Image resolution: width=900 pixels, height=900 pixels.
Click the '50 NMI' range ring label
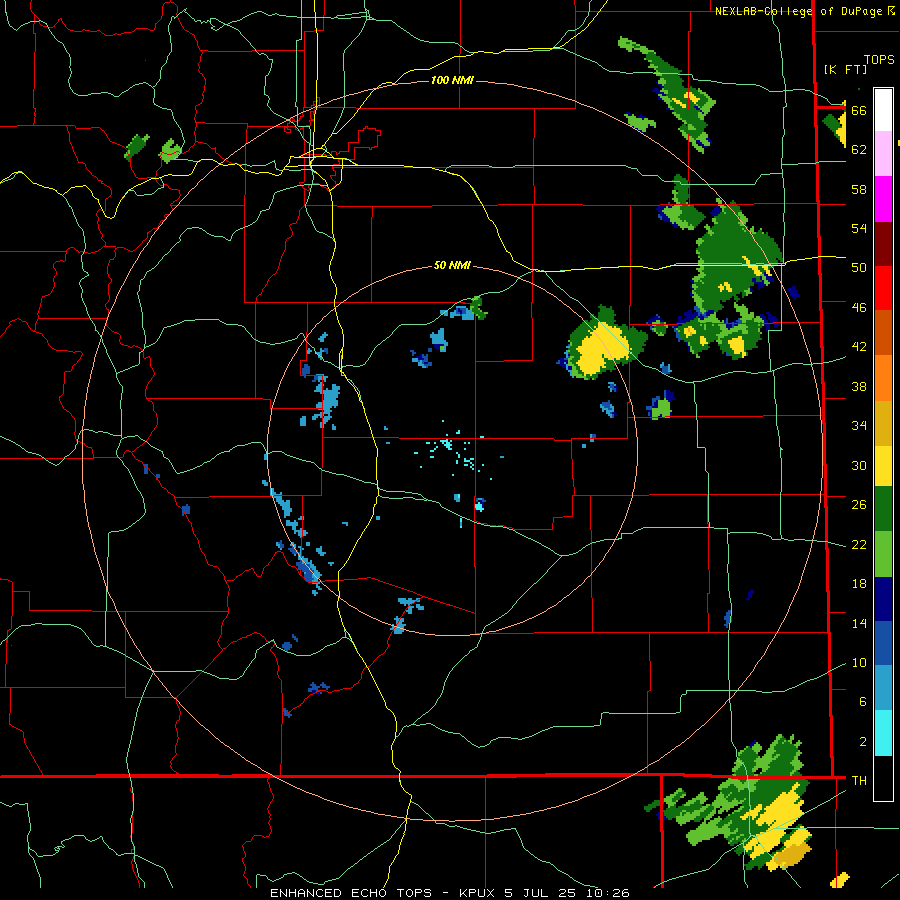(452, 265)
